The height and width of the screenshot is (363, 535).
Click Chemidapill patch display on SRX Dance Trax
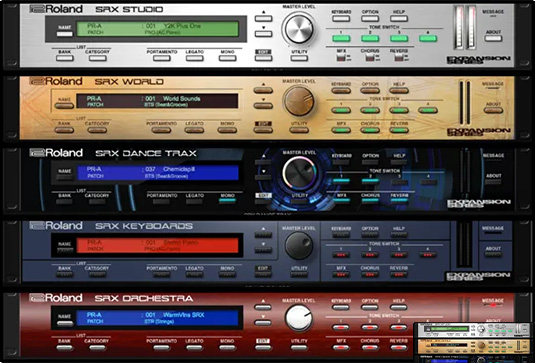(158, 173)
